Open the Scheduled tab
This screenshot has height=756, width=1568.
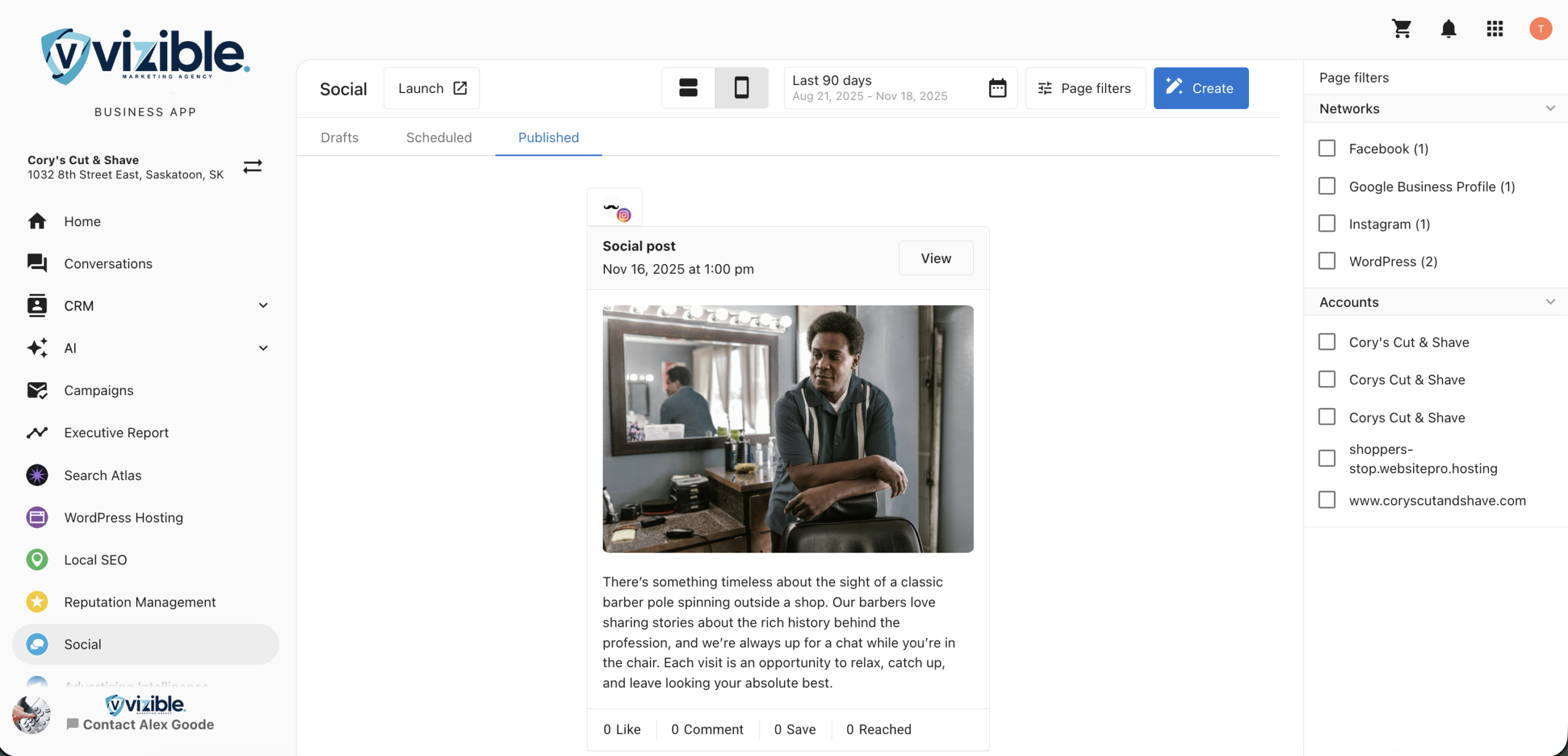pos(439,137)
